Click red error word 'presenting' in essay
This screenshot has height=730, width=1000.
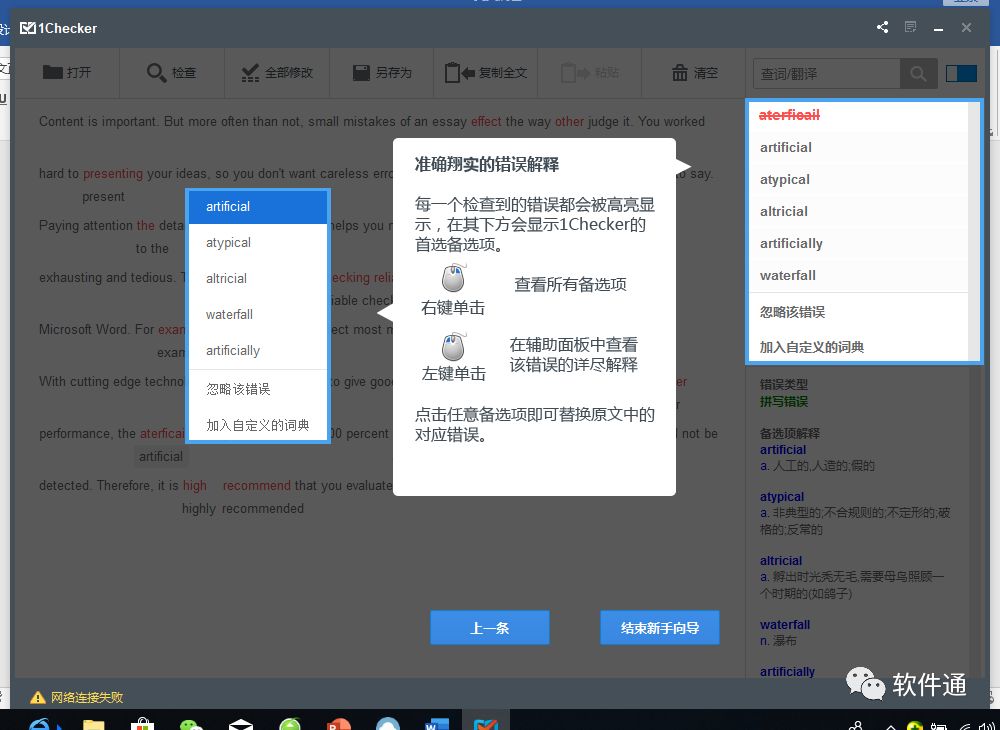(x=113, y=173)
